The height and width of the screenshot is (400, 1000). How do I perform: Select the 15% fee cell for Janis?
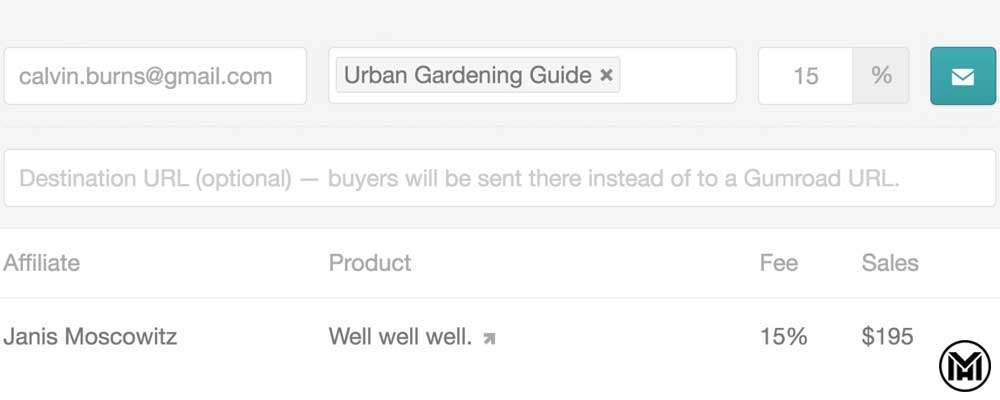[x=783, y=337]
